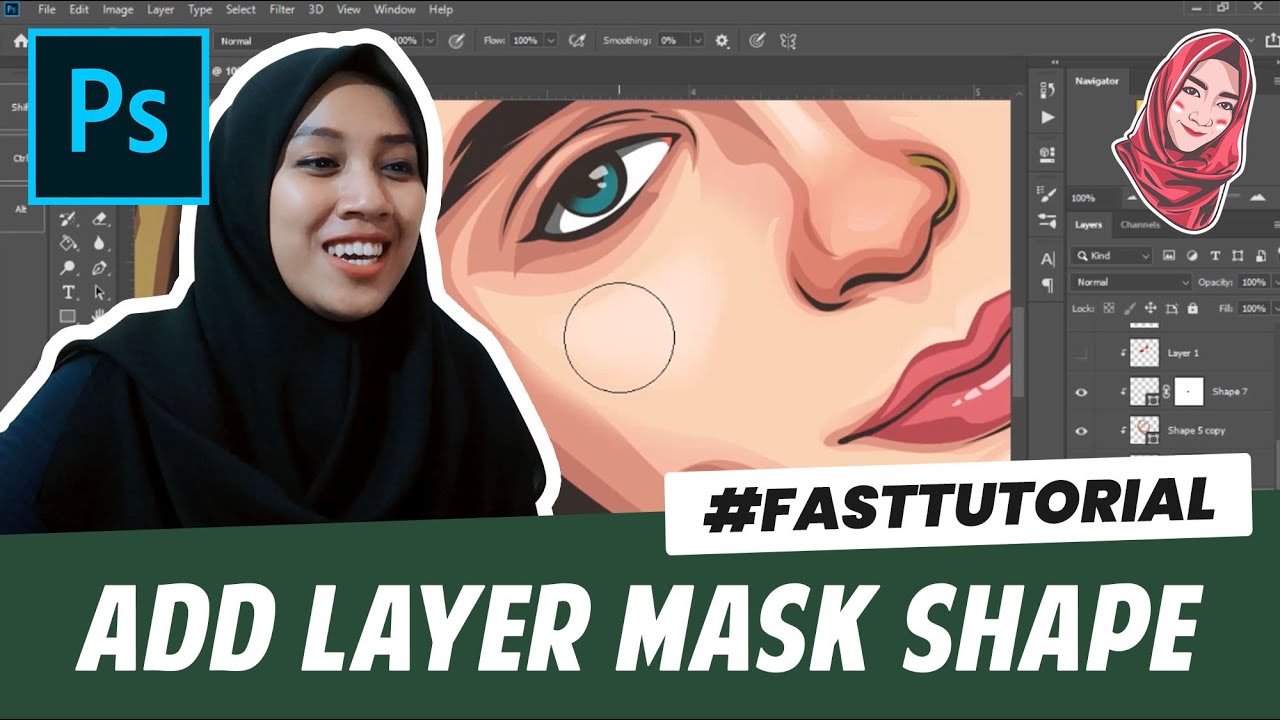Screen dimensions: 1280x720
Task: Select the Rectangle shape tool
Action: pos(68,316)
